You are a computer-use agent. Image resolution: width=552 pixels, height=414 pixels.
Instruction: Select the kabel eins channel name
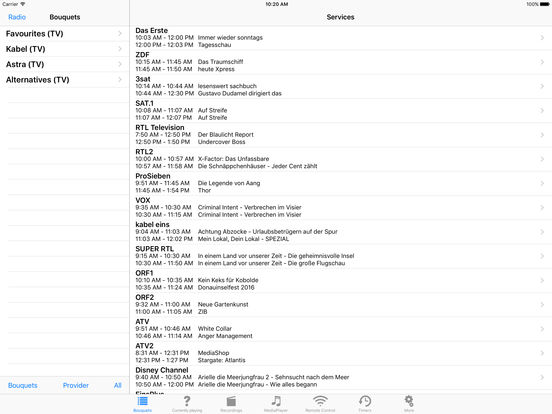[x=152, y=225]
